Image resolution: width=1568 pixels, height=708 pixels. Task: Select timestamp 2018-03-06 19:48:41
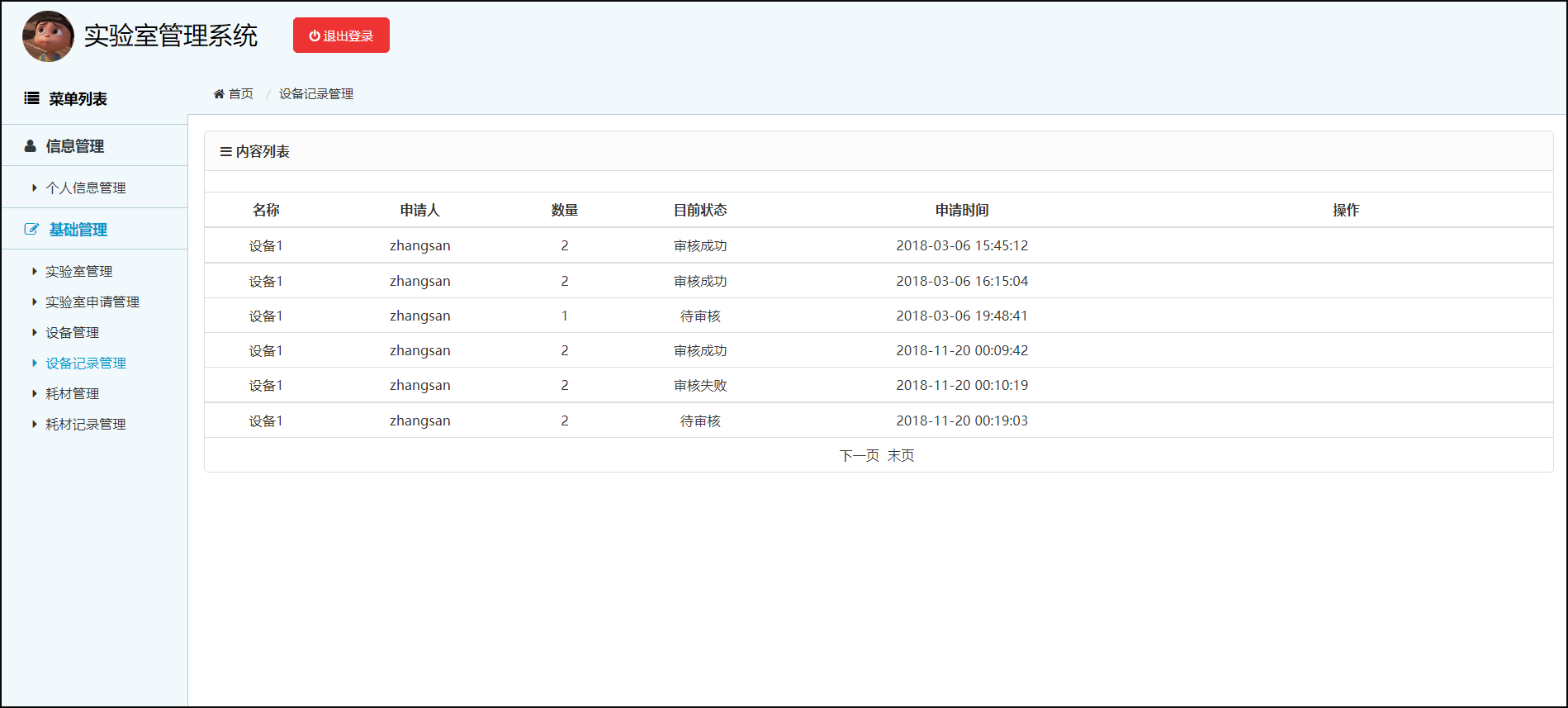[962, 316]
